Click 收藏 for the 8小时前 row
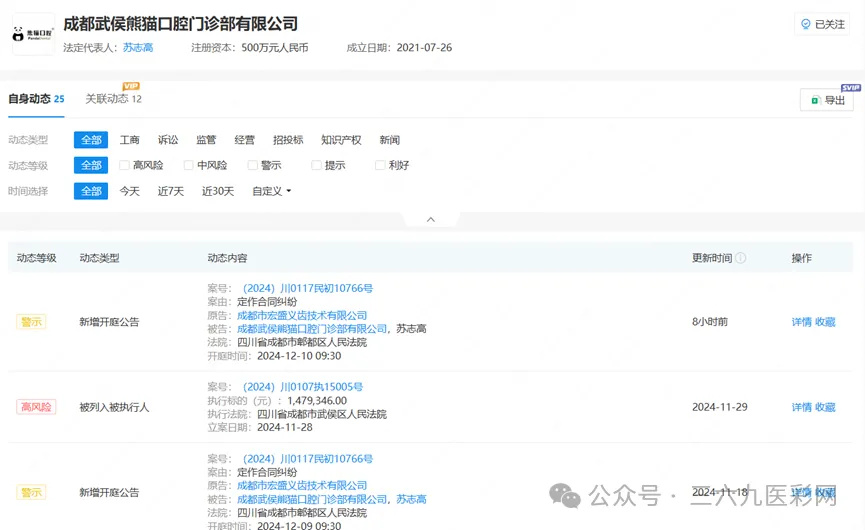Screen dimensions: 865x530 825,322
